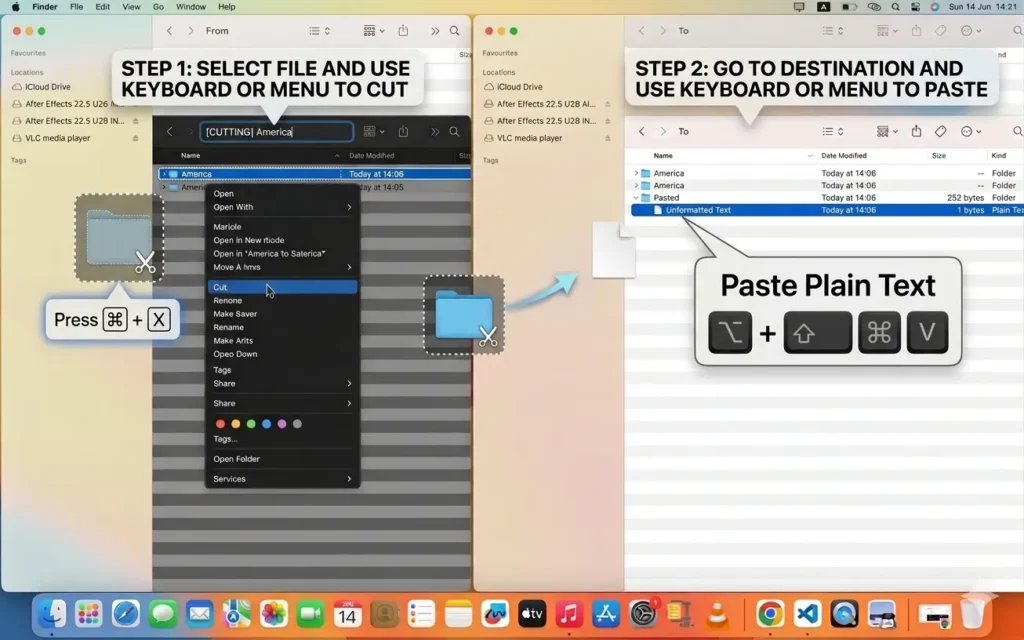This screenshot has height=640, width=1024.
Task: Open the App Store from the Dock
Action: point(606,614)
